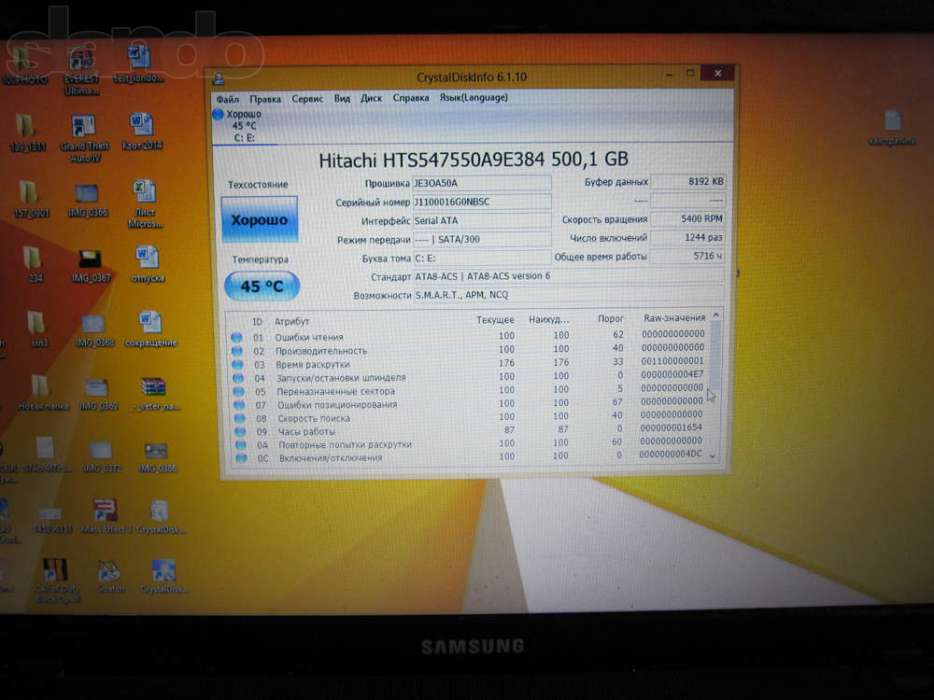Click the Возможности field S.M.A.R.T., APM, NCQ
The image size is (934, 700).
click(569, 295)
